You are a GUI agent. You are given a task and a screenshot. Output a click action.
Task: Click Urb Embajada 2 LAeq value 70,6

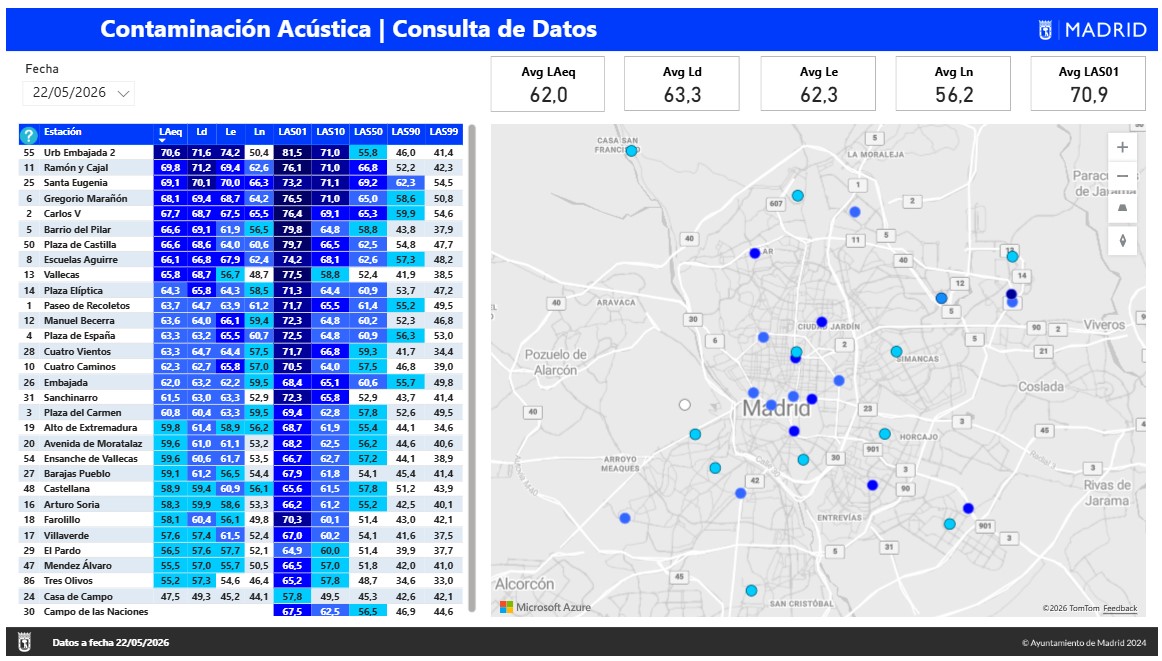pos(170,153)
